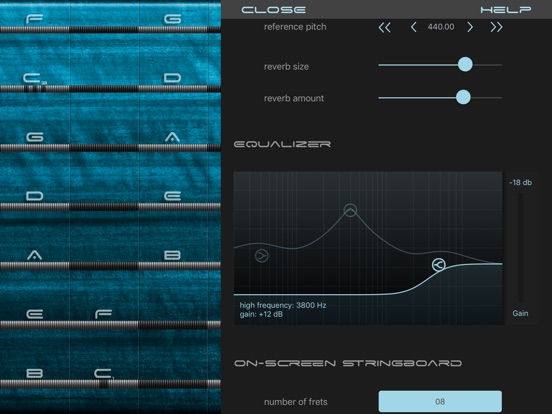Select the high frequency equalizer handle
Screen dimensions: 552x414
[x=439, y=265]
